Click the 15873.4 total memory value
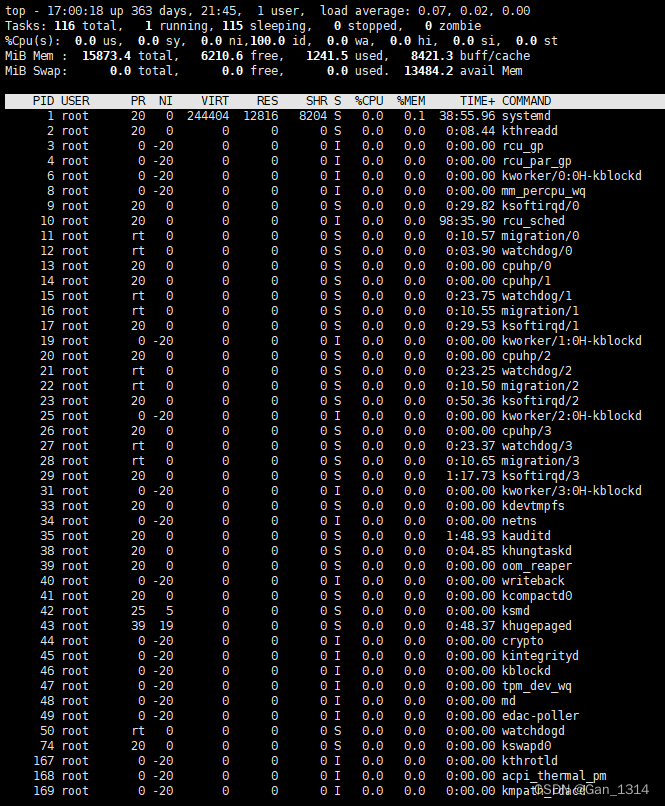665x806 pixels. pyautogui.click(x=106, y=56)
